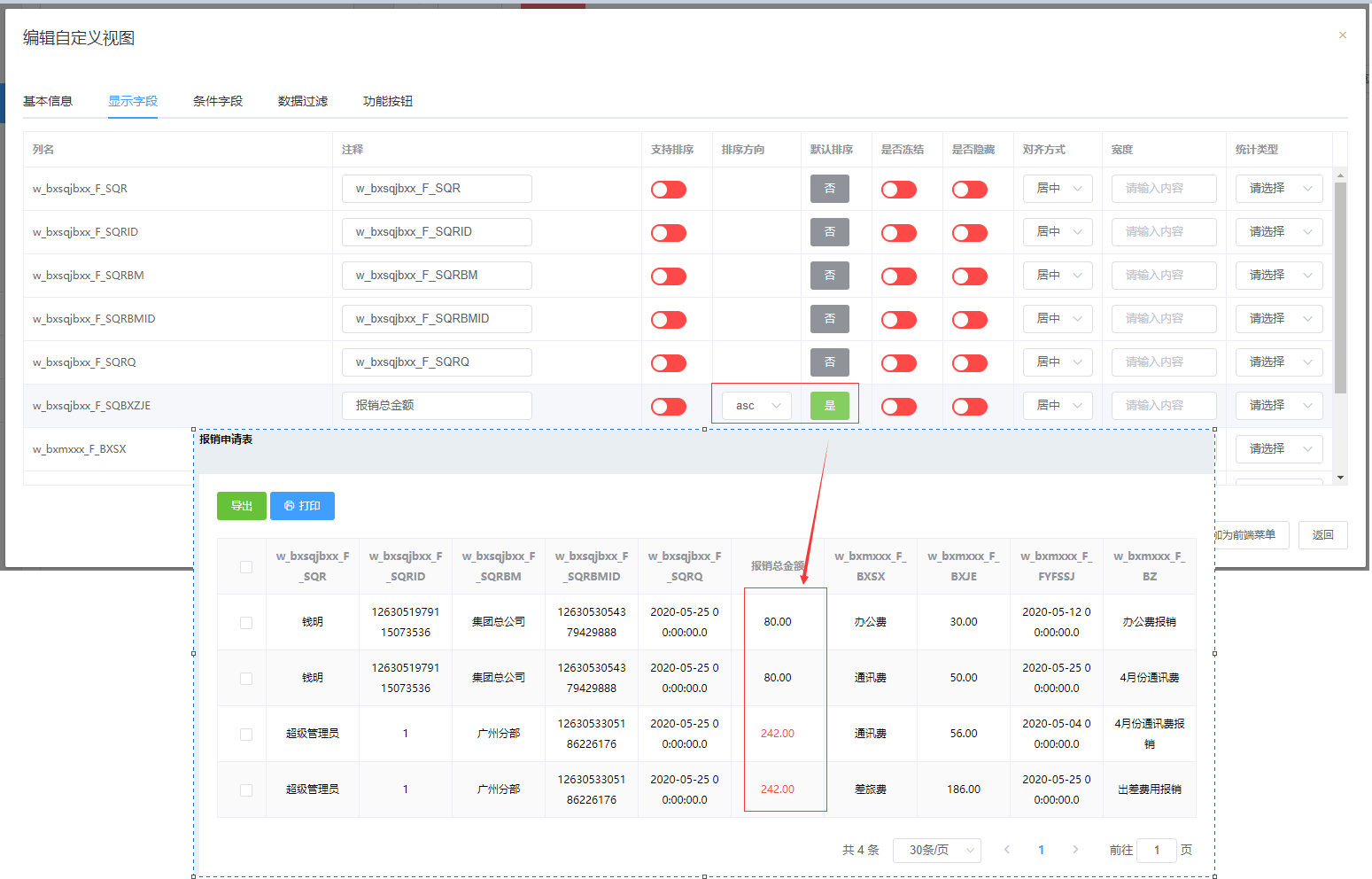Go to next page in report pagination
This screenshot has height=879, width=1372.
[1075, 850]
